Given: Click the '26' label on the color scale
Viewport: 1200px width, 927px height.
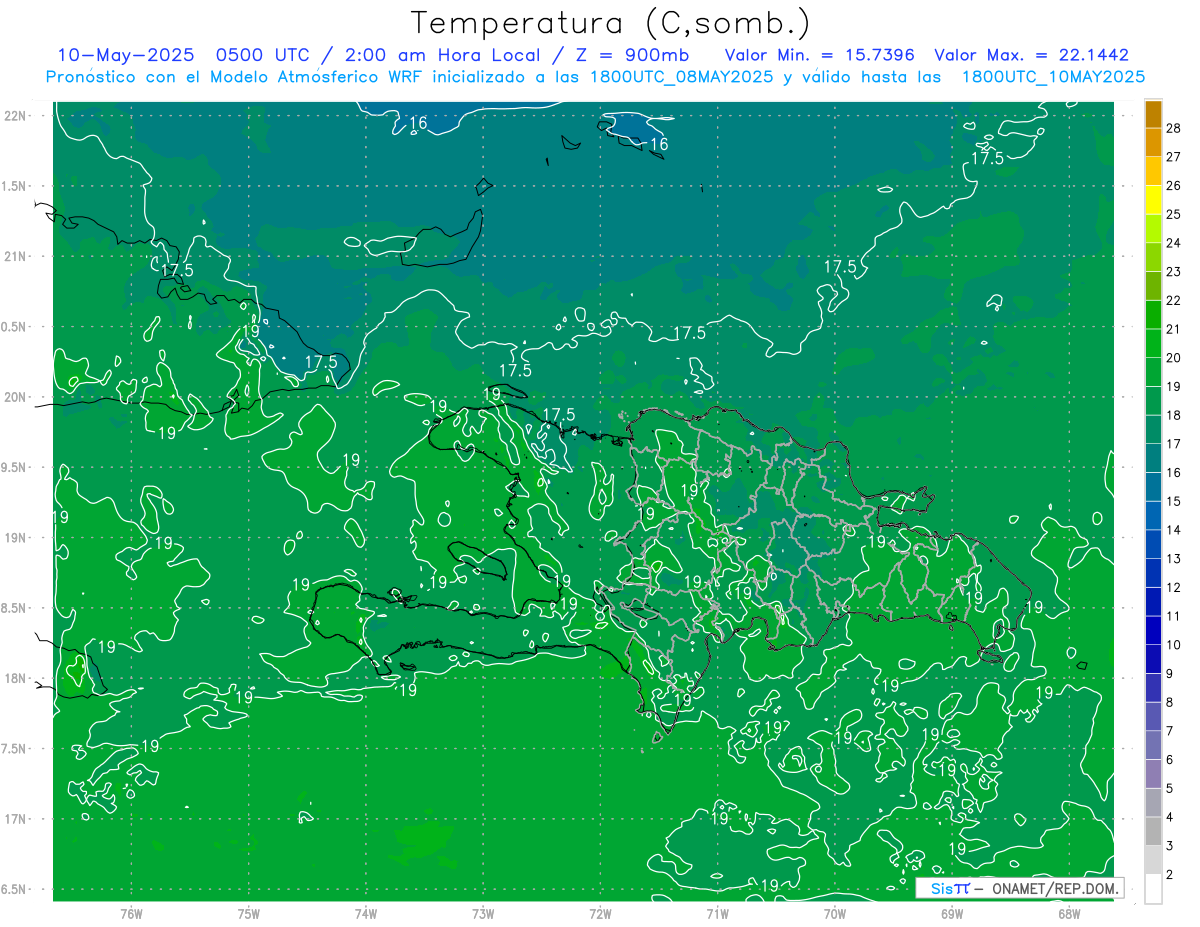Looking at the screenshot, I should pos(1174,185).
